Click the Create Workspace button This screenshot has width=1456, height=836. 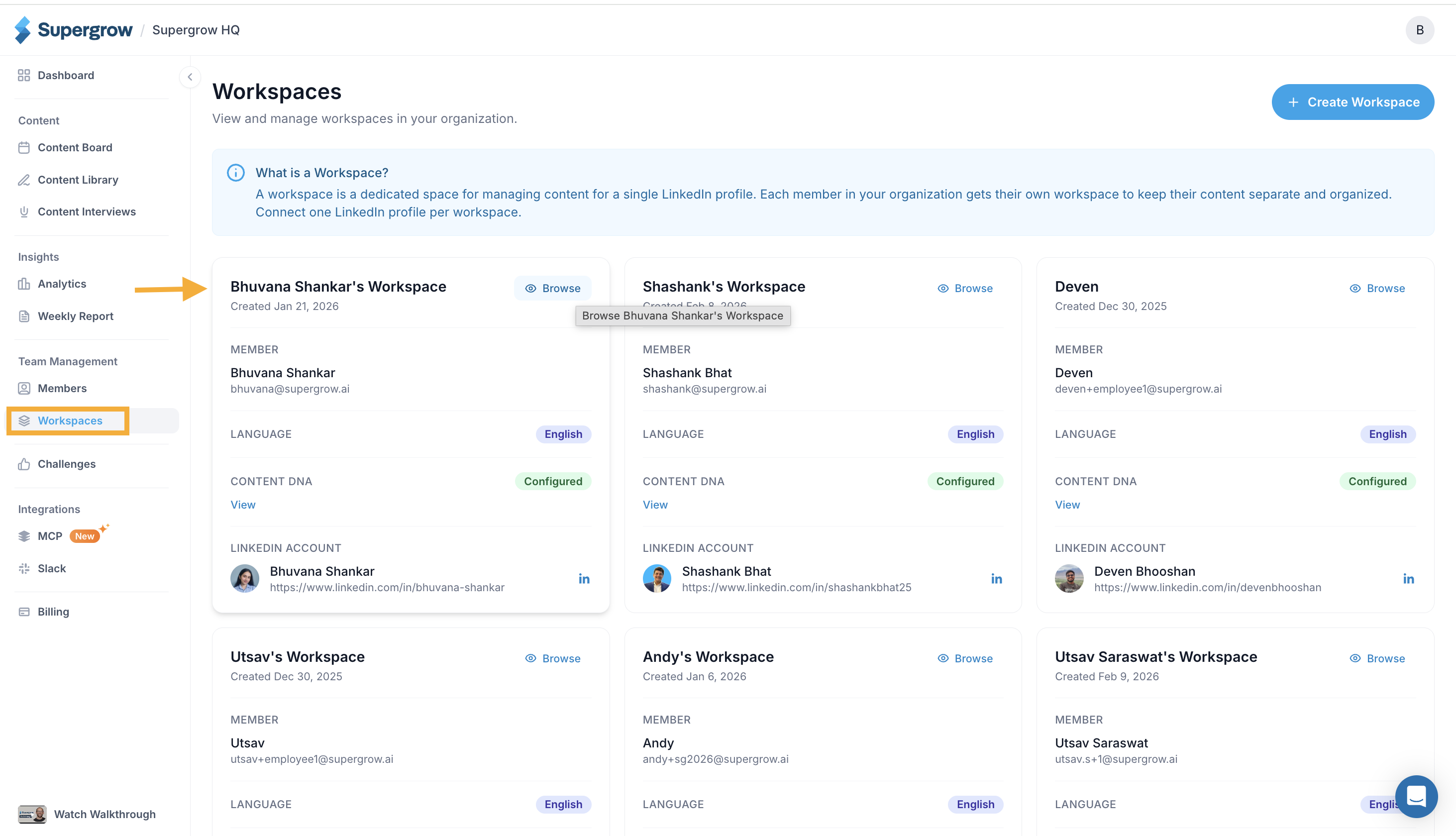point(1352,102)
